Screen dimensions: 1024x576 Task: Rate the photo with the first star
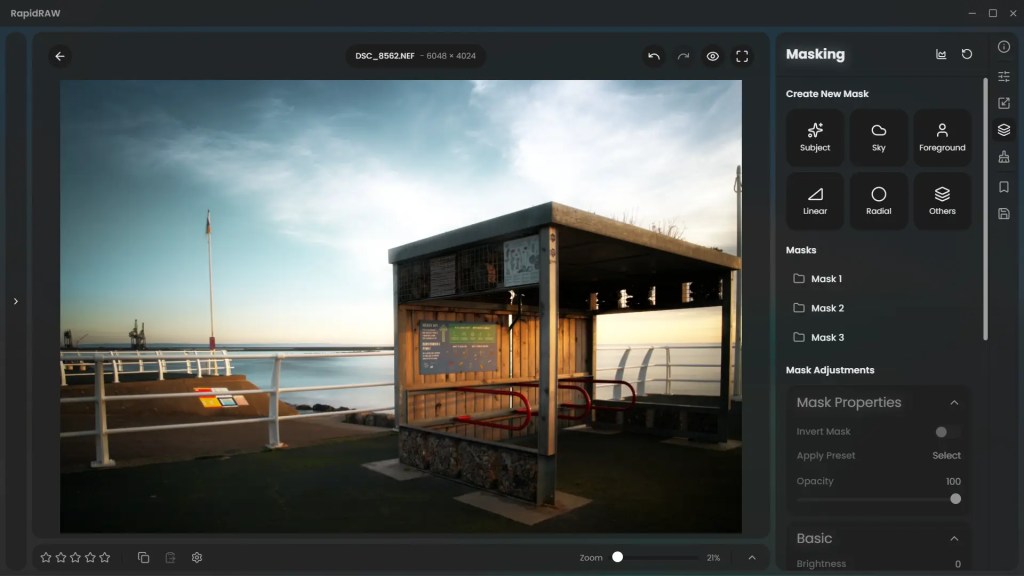(46, 557)
